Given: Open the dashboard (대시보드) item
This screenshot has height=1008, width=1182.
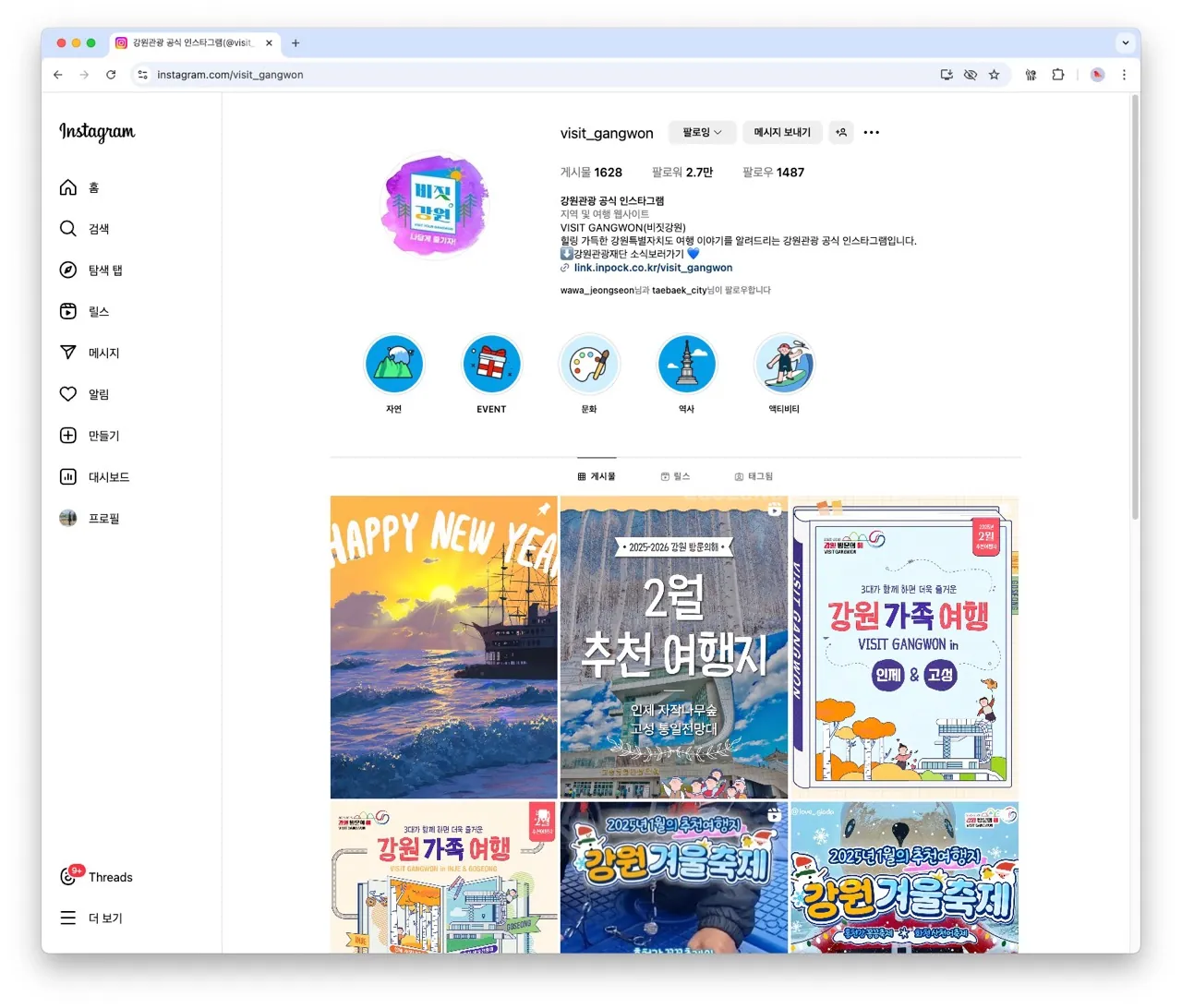Looking at the screenshot, I should (94, 477).
